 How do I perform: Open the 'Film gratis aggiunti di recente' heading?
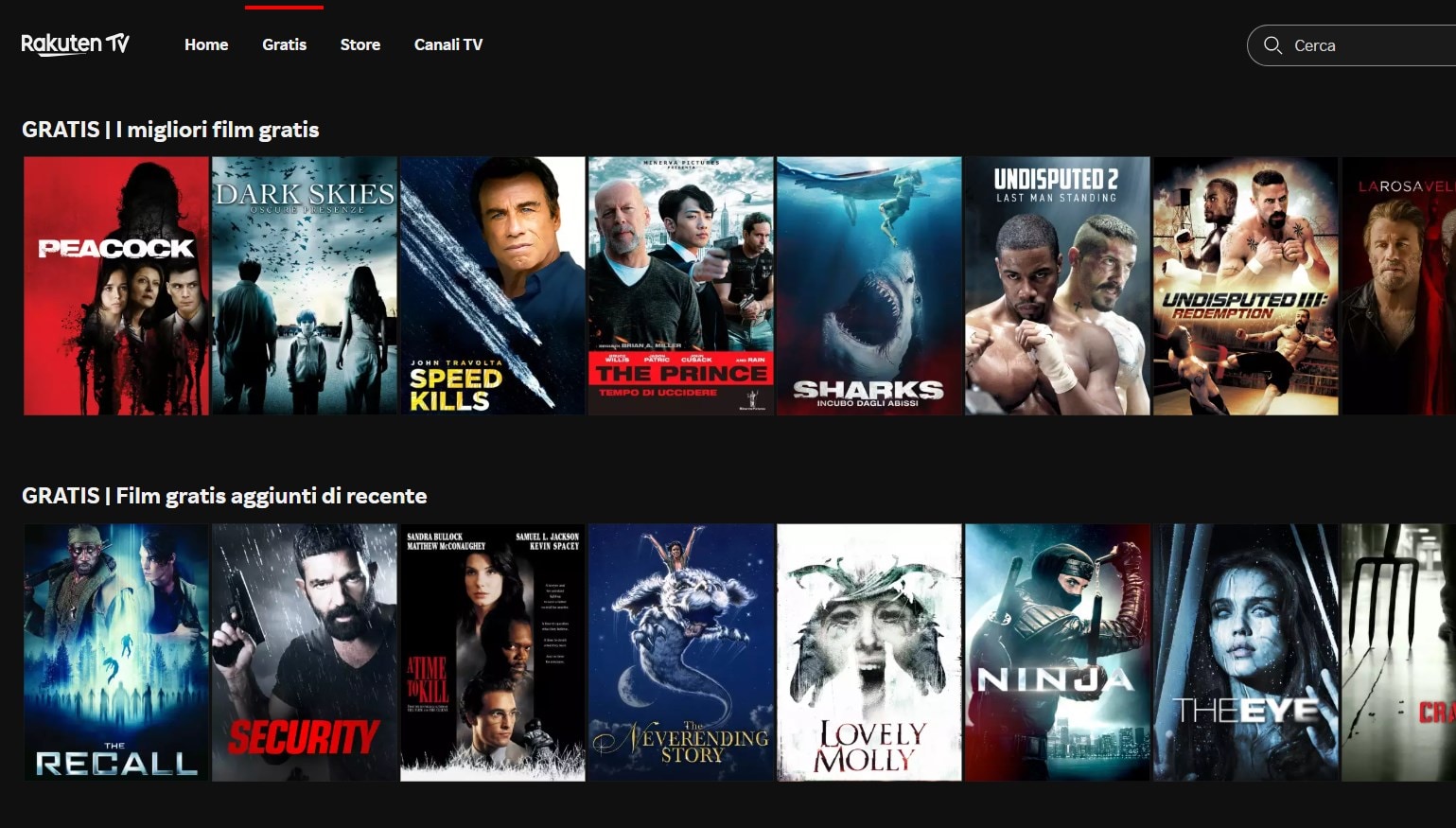pyautogui.click(x=224, y=496)
